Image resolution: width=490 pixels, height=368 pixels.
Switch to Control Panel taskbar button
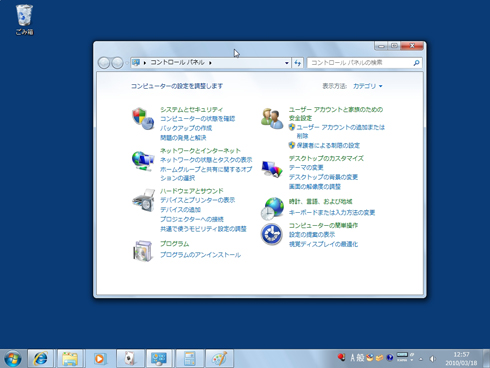point(159,359)
